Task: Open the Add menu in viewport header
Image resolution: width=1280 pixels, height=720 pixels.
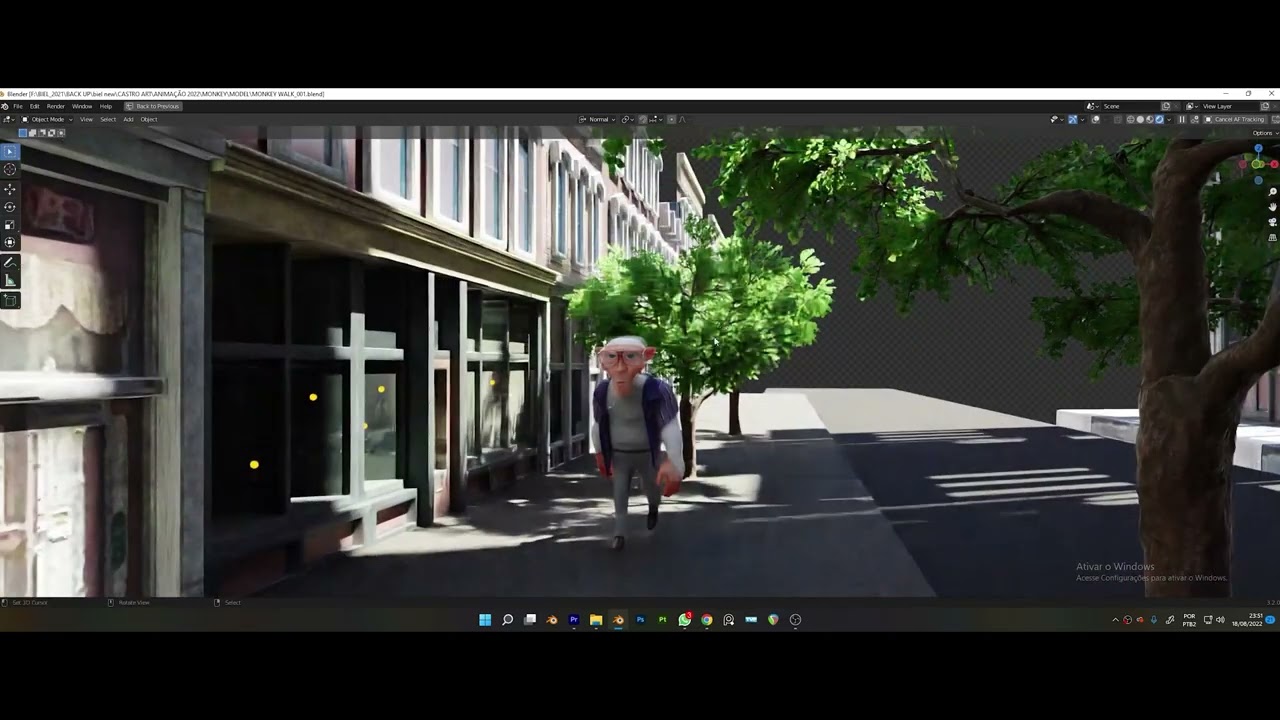Action: (128, 119)
